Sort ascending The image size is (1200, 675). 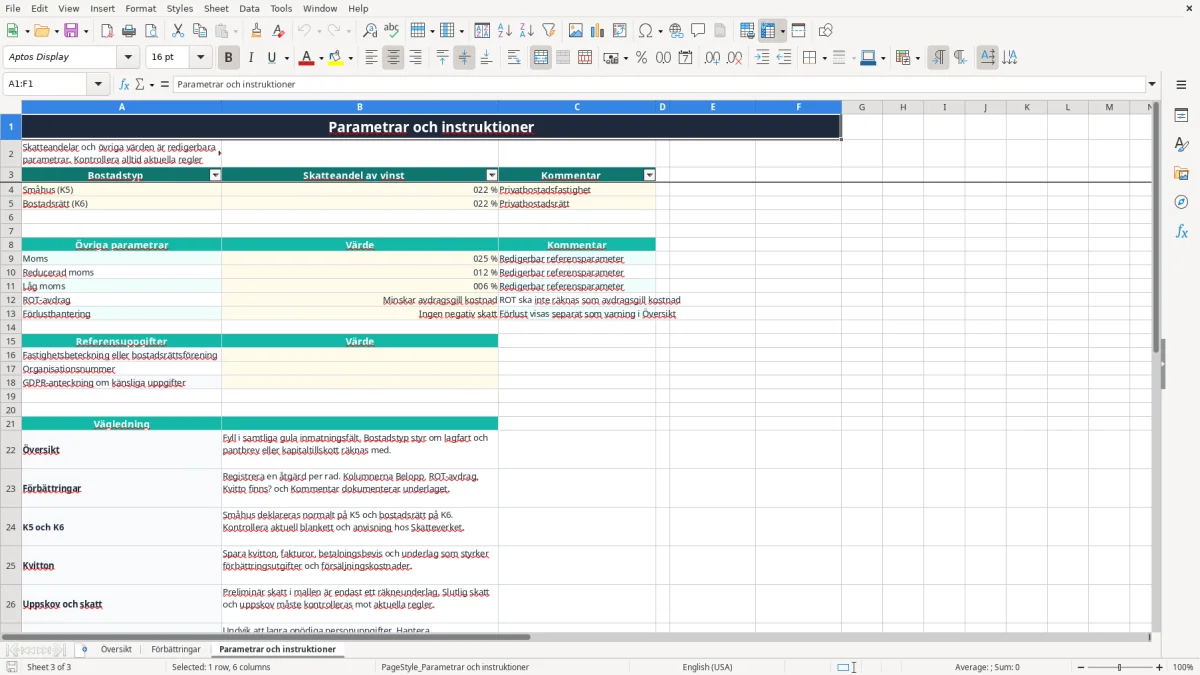click(x=504, y=31)
